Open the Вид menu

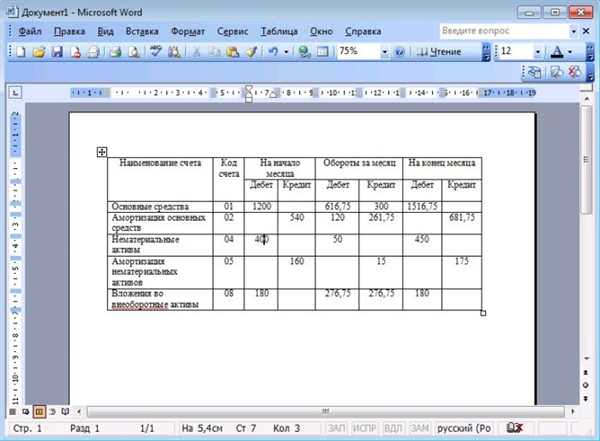pos(105,31)
